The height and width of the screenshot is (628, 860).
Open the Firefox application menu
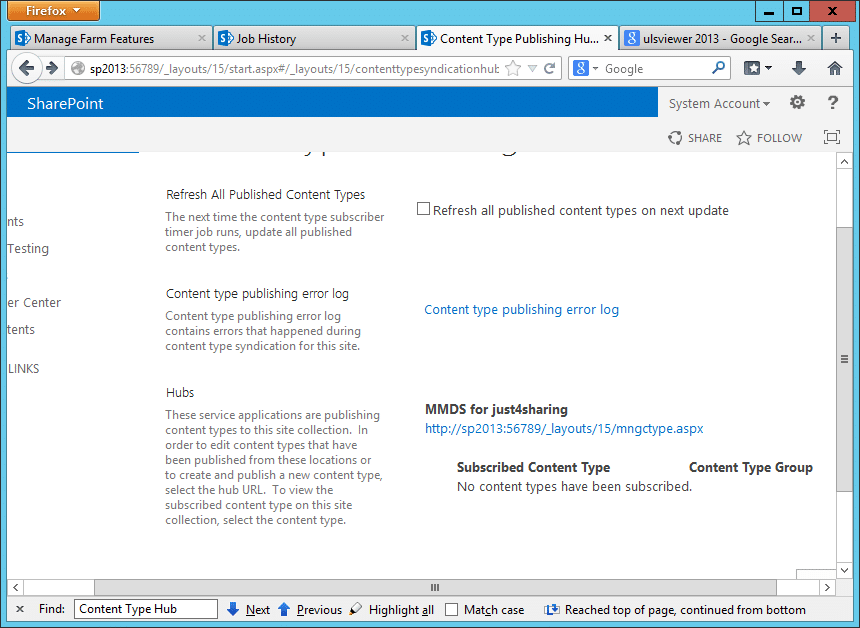tap(53, 10)
